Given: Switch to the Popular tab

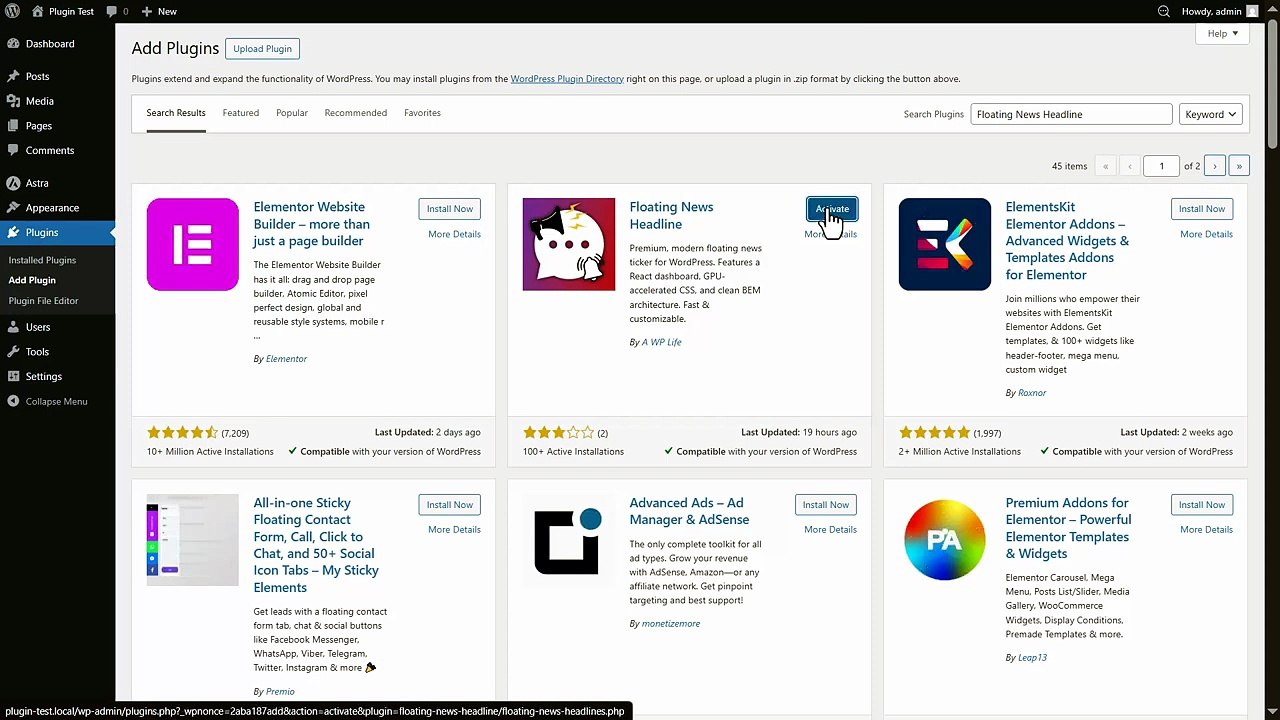Looking at the screenshot, I should coord(292,113).
